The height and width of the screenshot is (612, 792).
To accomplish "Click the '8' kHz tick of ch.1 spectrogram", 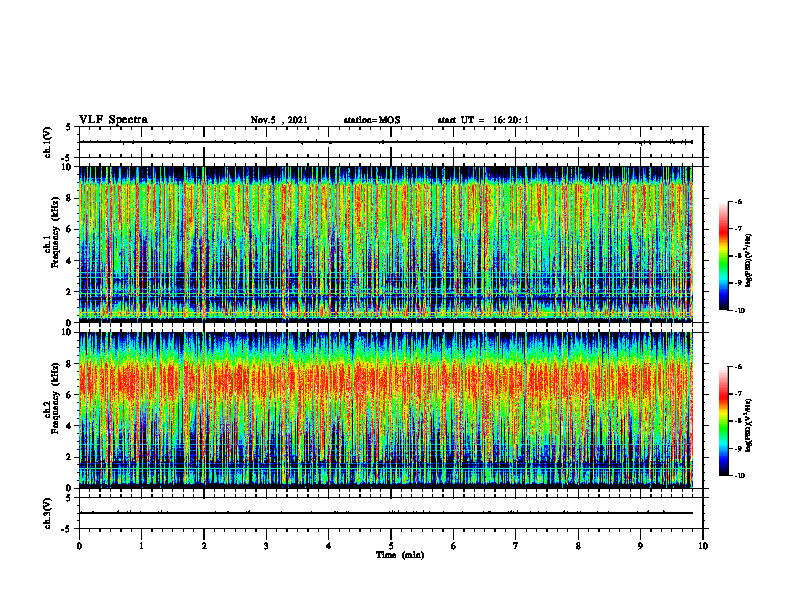I will point(70,198).
